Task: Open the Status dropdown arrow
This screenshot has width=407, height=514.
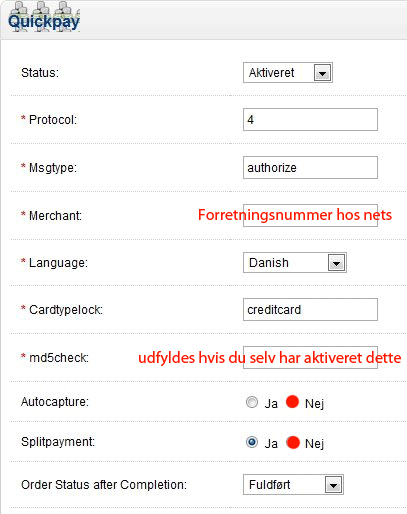Action: pos(322,73)
